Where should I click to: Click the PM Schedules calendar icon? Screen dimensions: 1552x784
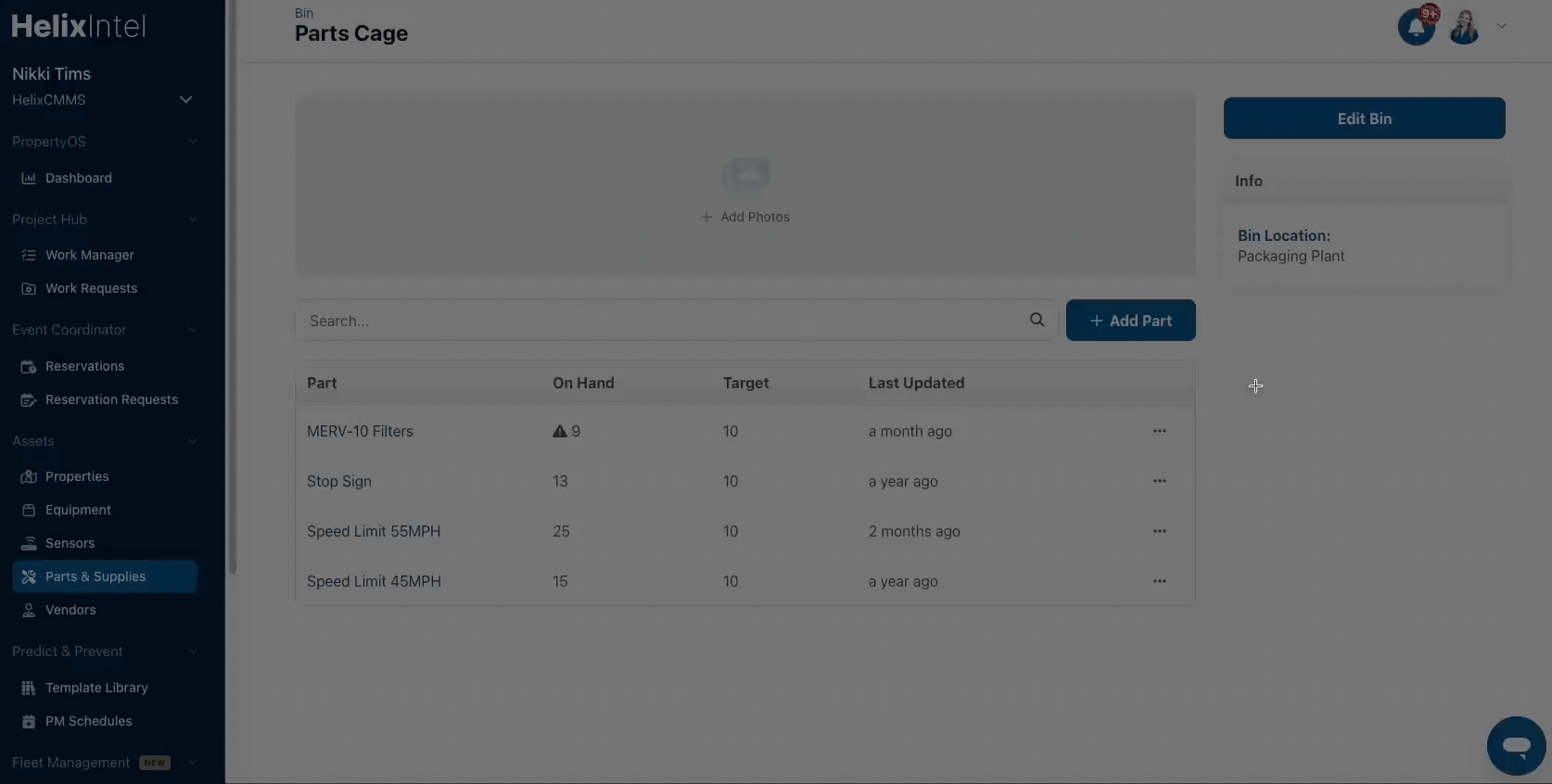pos(29,721)
